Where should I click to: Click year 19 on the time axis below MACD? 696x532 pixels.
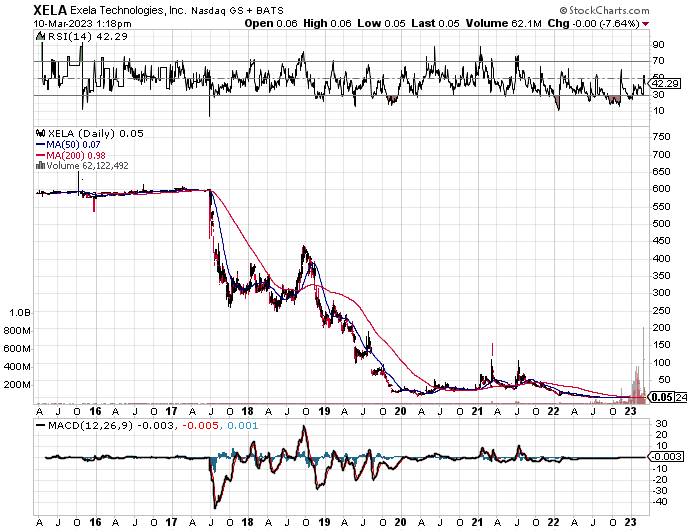point(324,522)
